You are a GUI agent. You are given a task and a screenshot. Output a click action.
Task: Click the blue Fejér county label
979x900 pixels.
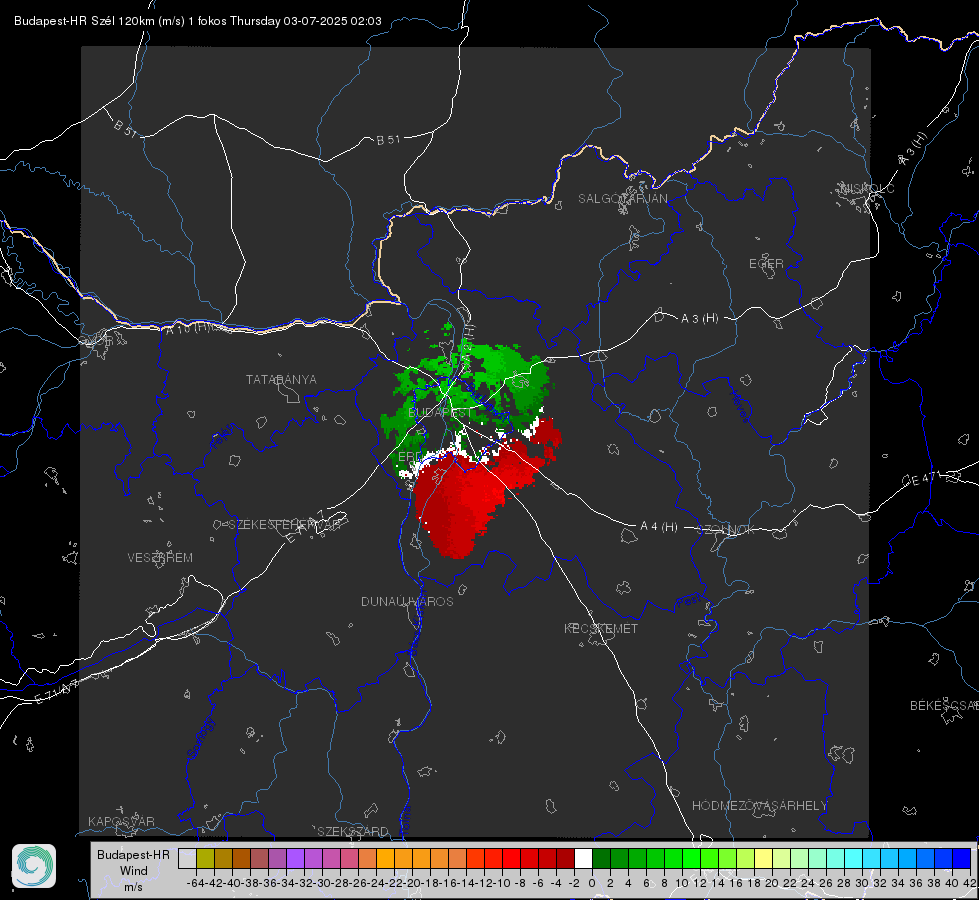[x=224, y=437]
